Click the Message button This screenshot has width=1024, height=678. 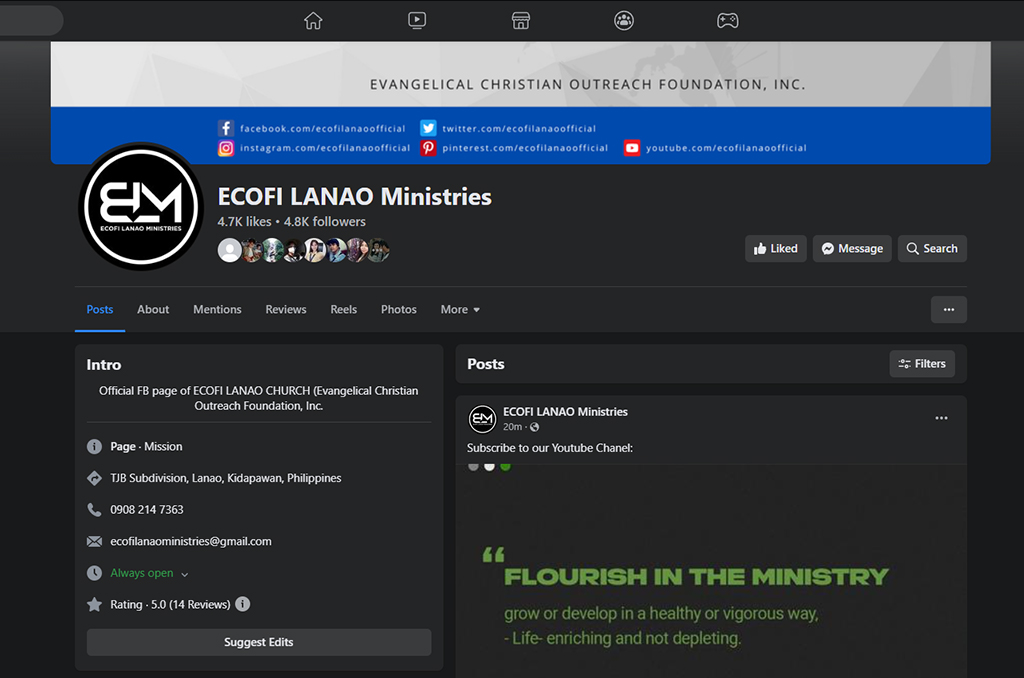[x=852, y=249]
